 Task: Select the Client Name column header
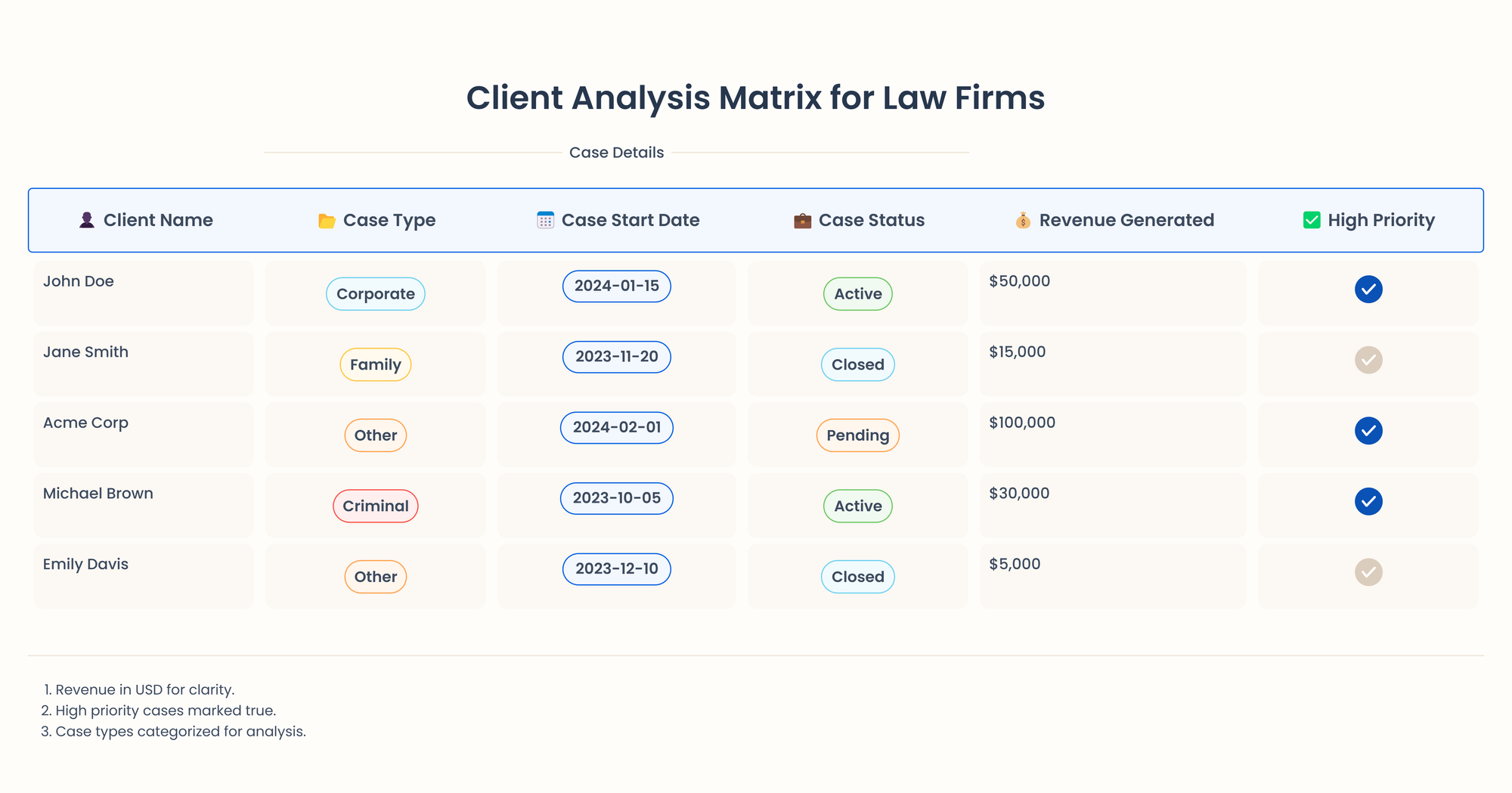147,220
